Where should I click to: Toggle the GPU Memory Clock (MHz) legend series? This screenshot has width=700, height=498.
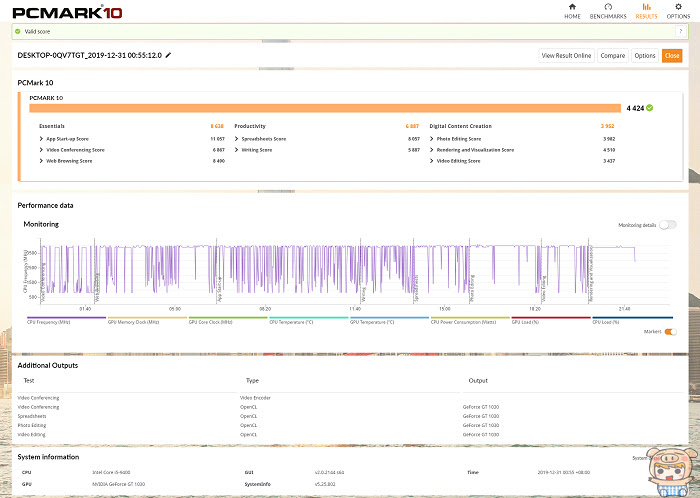(147, 320)
